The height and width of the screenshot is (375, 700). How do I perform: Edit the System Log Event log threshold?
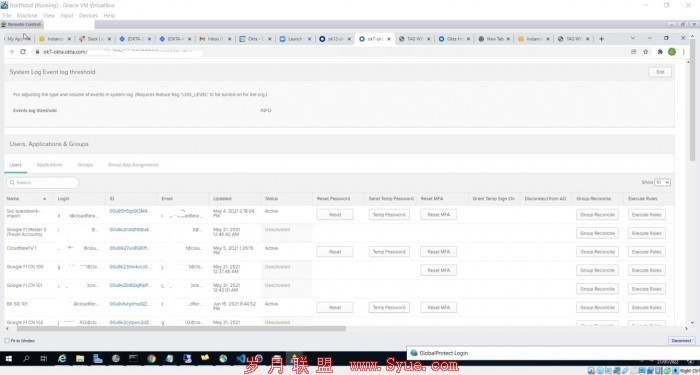(x=660, y=72)
